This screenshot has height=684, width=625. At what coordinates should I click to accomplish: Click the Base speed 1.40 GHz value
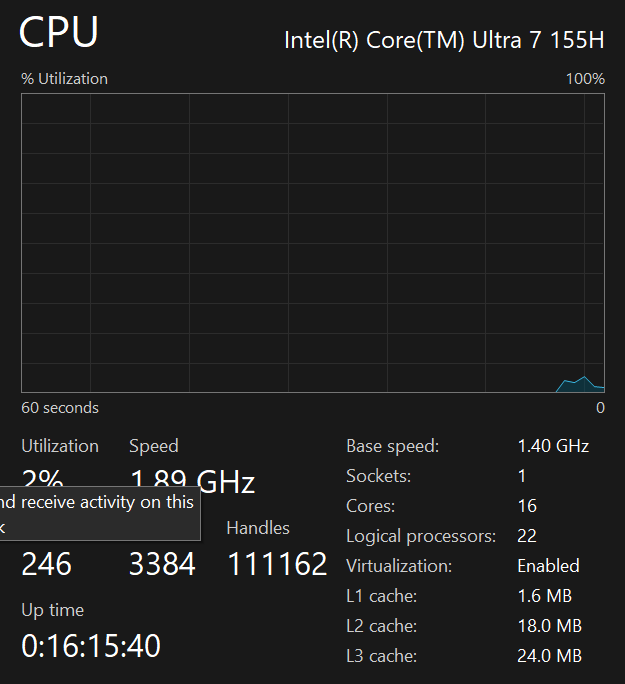(x=553, y=446)
